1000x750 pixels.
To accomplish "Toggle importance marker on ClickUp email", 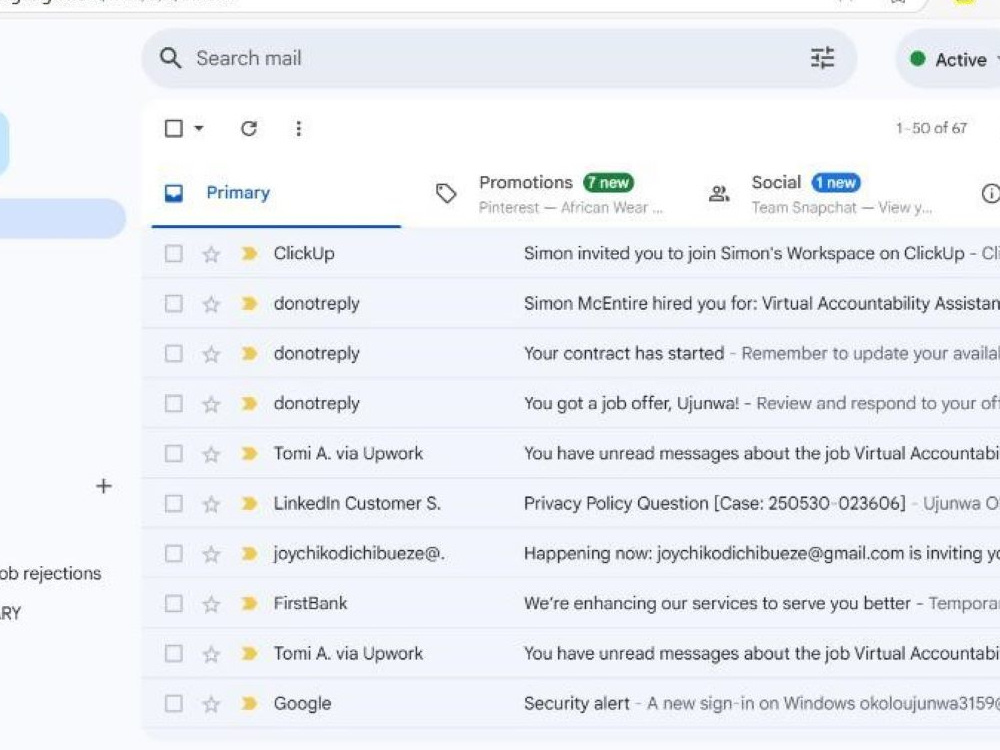I will pyautogui.click(x=249, y=254).
